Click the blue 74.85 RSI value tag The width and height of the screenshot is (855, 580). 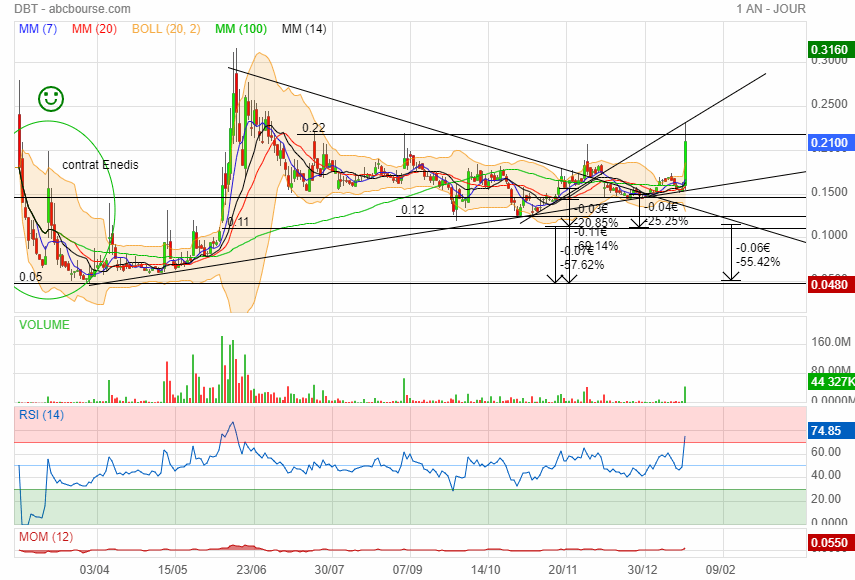tap(829, 431)
